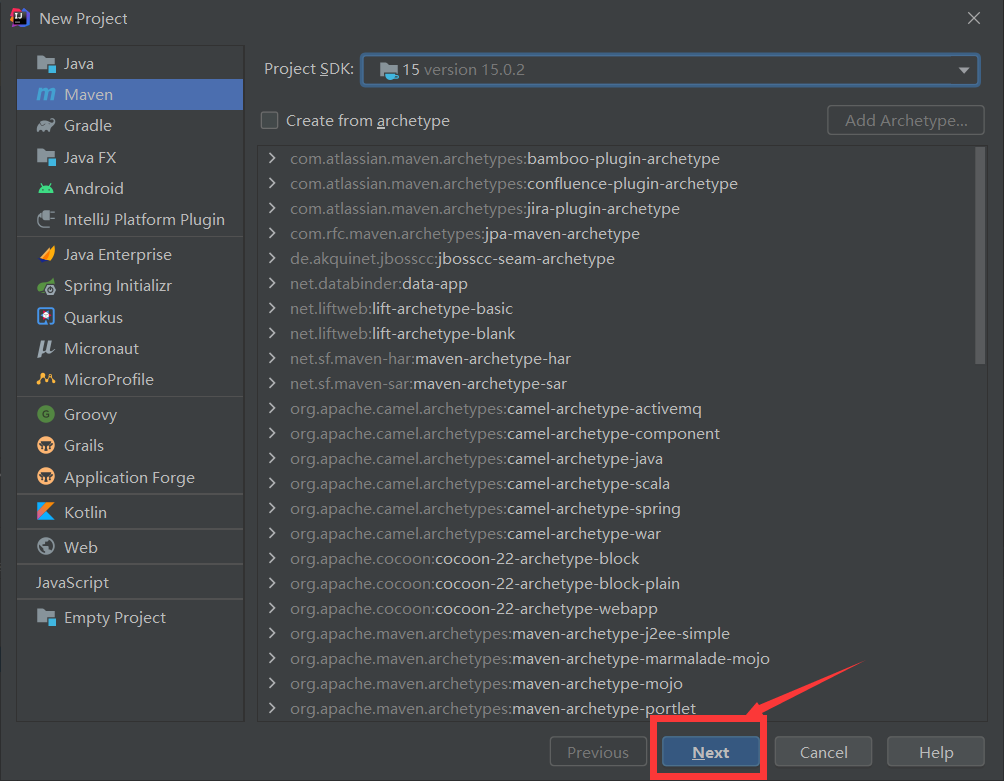Screen dimensions: 1004x781
Task: Expand net.databinder:data-app entry
Action: point(273,283)
